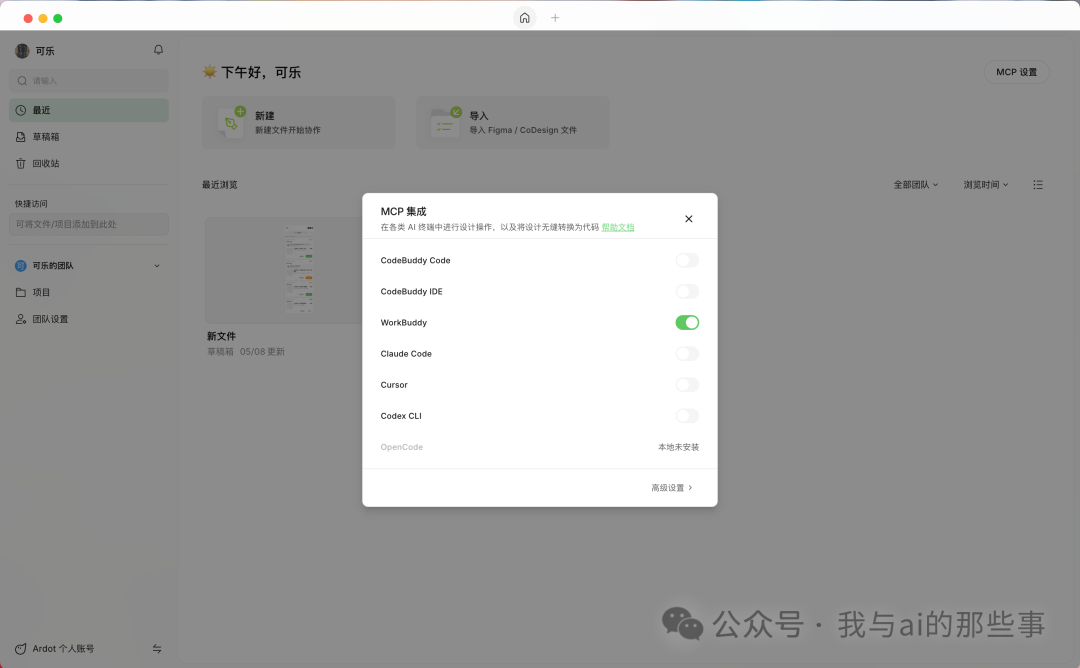The image size is (1080, 668).
Task: Click the folder icon beside 项目
Action: (21, 293)
